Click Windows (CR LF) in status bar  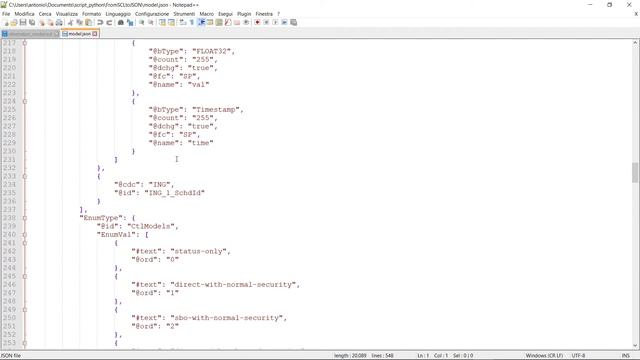click(544, 356)
